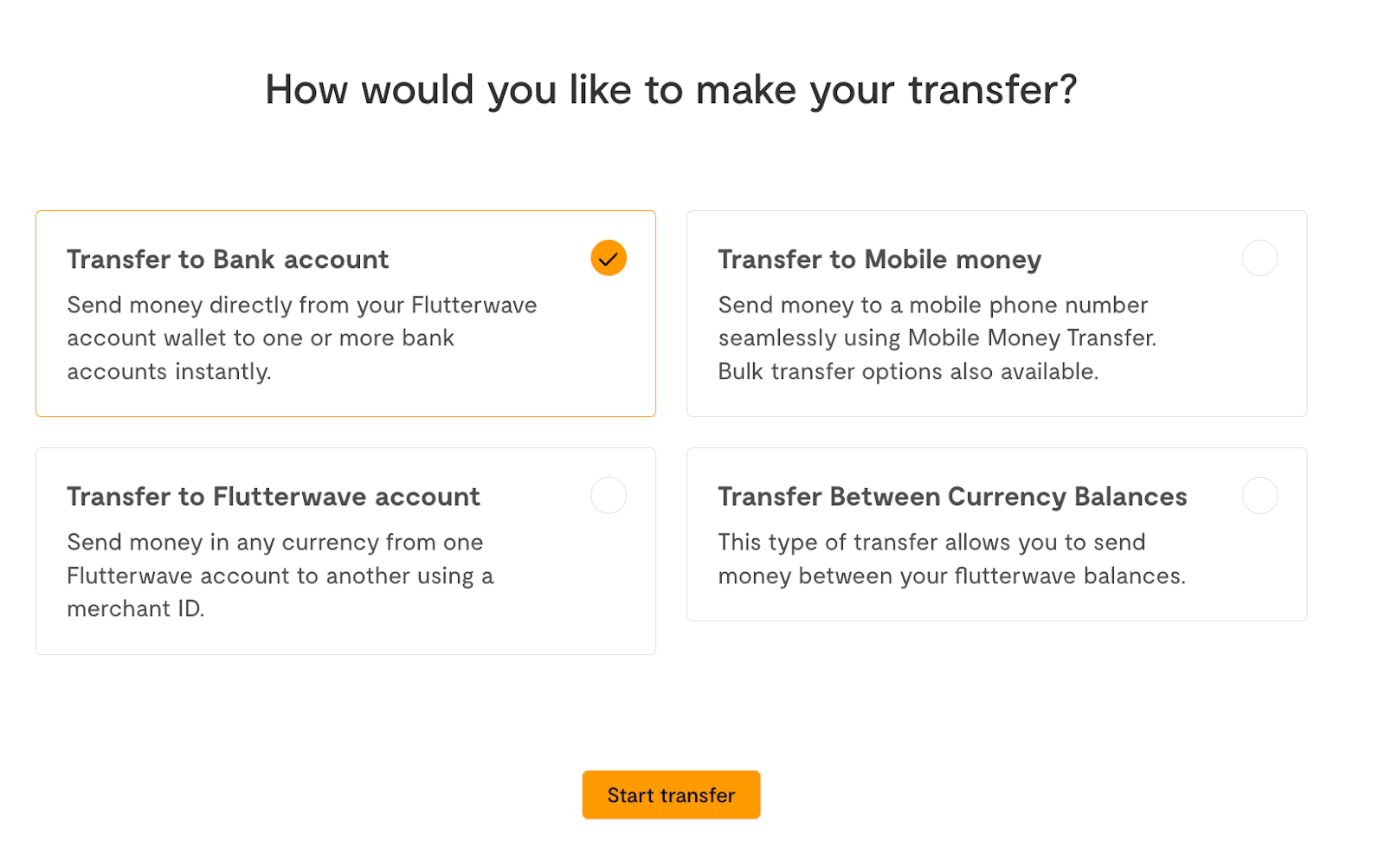Image resolution: width=1385 pixels, height=868 pixels.
Task: Select the Transfer to Mobile money radio circle
Action: pos(1259,258)
